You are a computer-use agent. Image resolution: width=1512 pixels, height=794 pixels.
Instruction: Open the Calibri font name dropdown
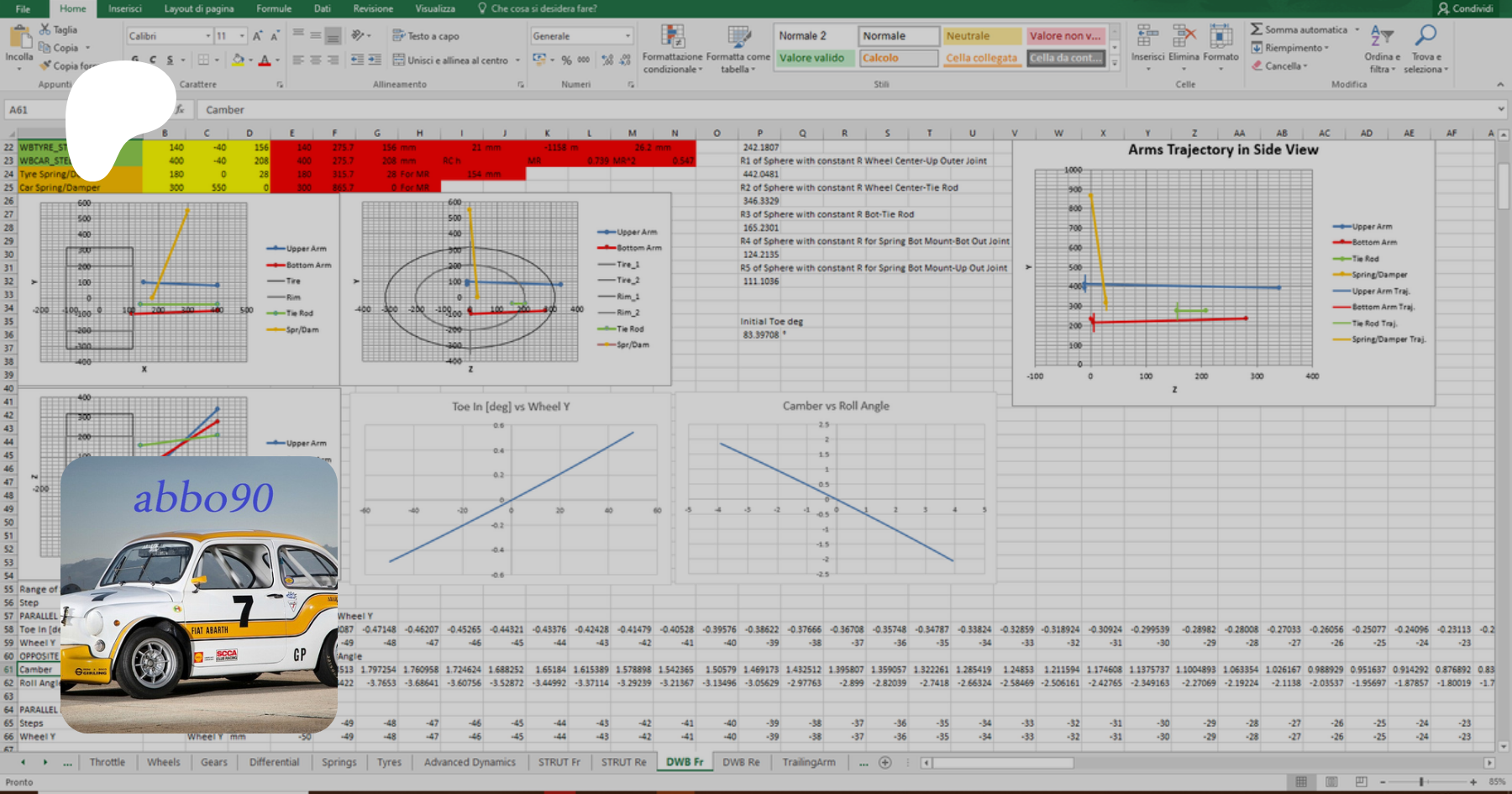208,36
